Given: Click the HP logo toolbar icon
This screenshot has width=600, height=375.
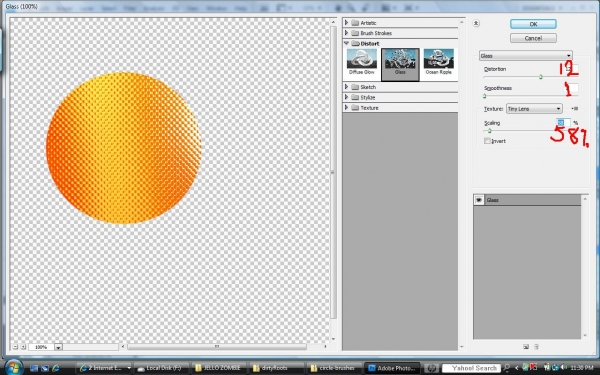Looking at the screenshot, I should 432,368.
